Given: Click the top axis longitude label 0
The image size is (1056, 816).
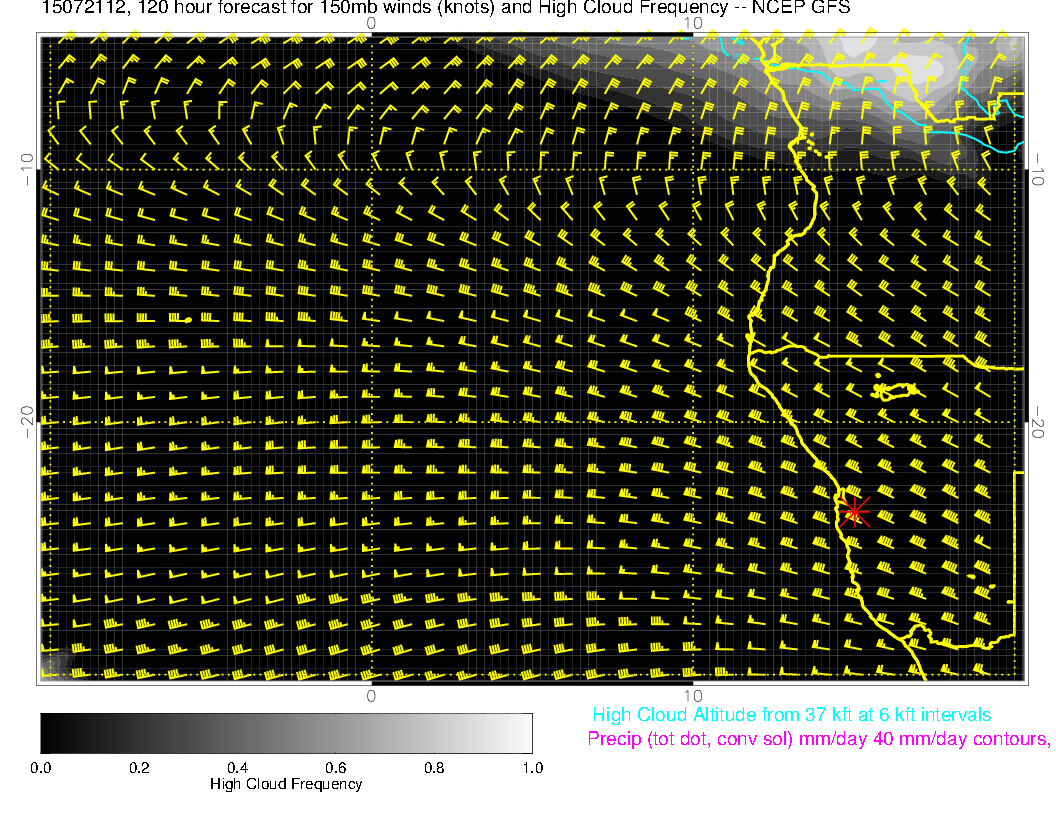Looking at the screenshot, I should pyautogui.click(x=371, y=24).
